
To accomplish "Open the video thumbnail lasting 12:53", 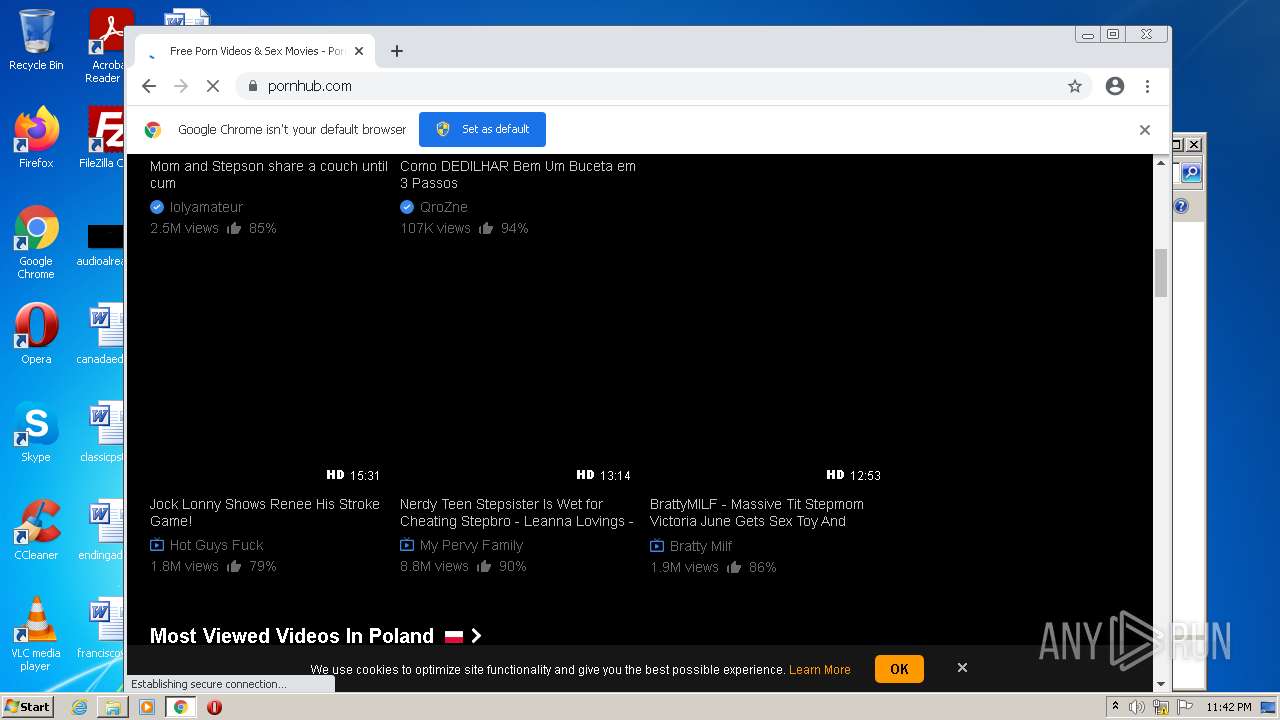I will pos(766,418).
